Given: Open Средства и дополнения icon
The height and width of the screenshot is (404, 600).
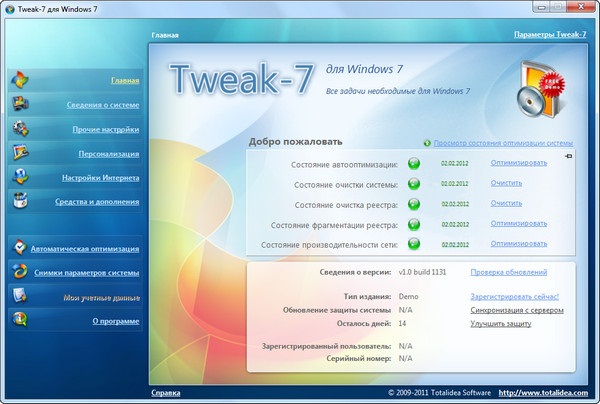Looking at the screenshot, I should click(21, 201).
